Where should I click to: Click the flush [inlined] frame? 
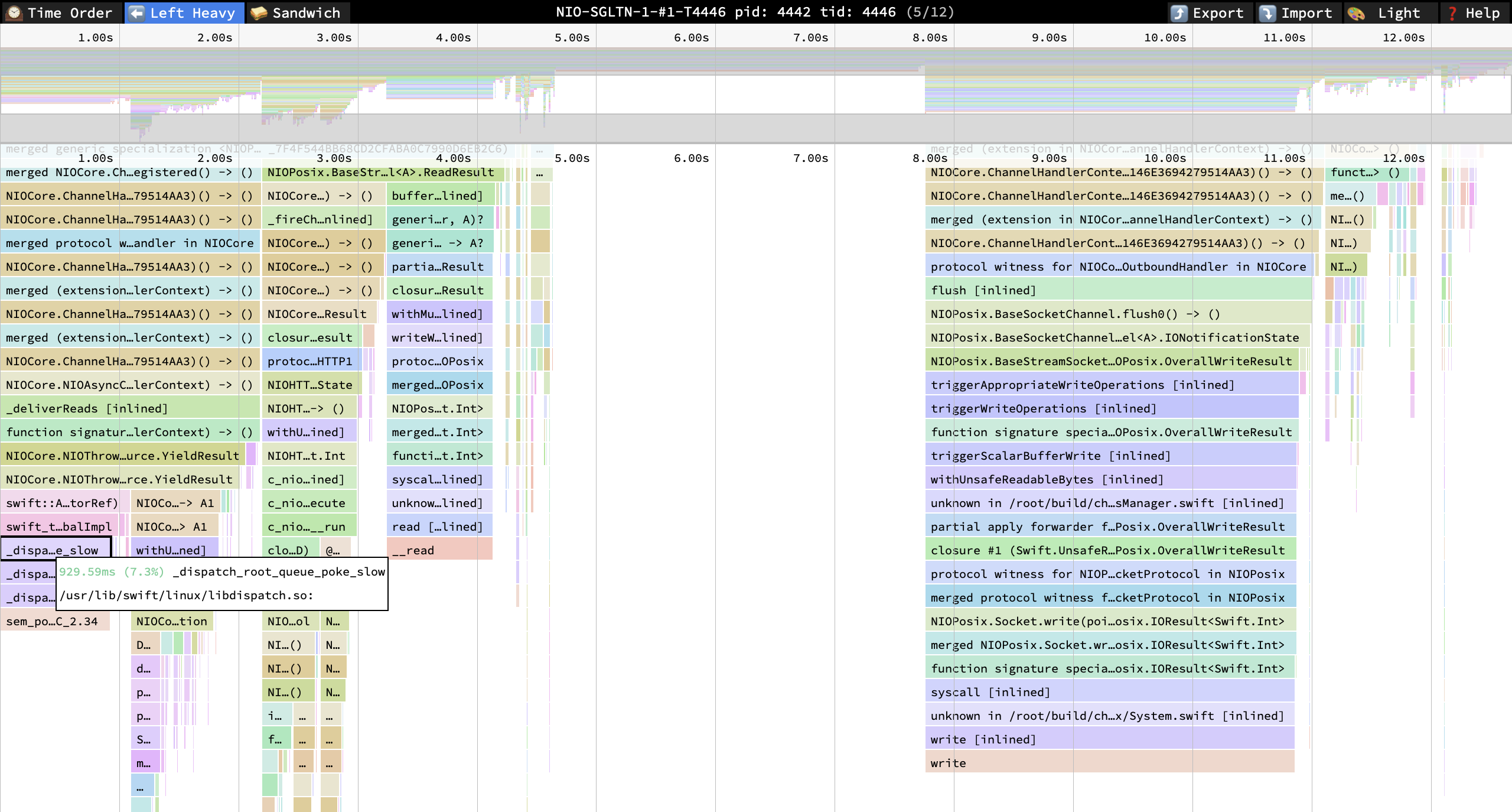(x=1119, y=290)
